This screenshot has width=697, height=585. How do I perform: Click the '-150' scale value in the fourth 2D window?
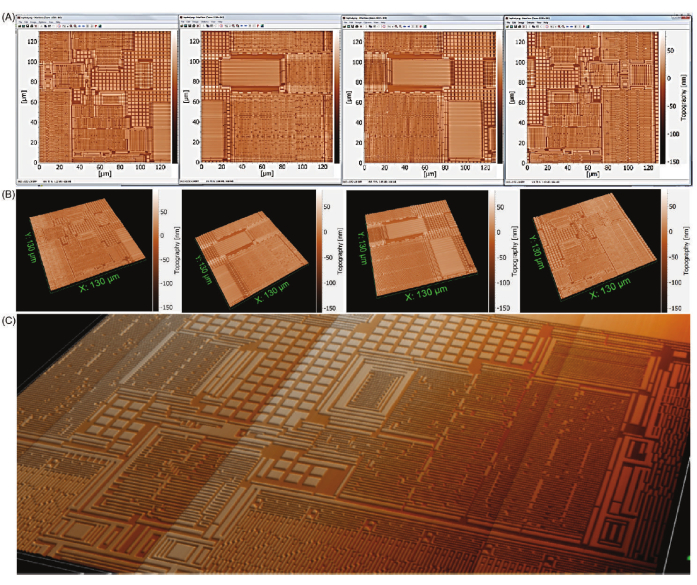tap(673, 161)
